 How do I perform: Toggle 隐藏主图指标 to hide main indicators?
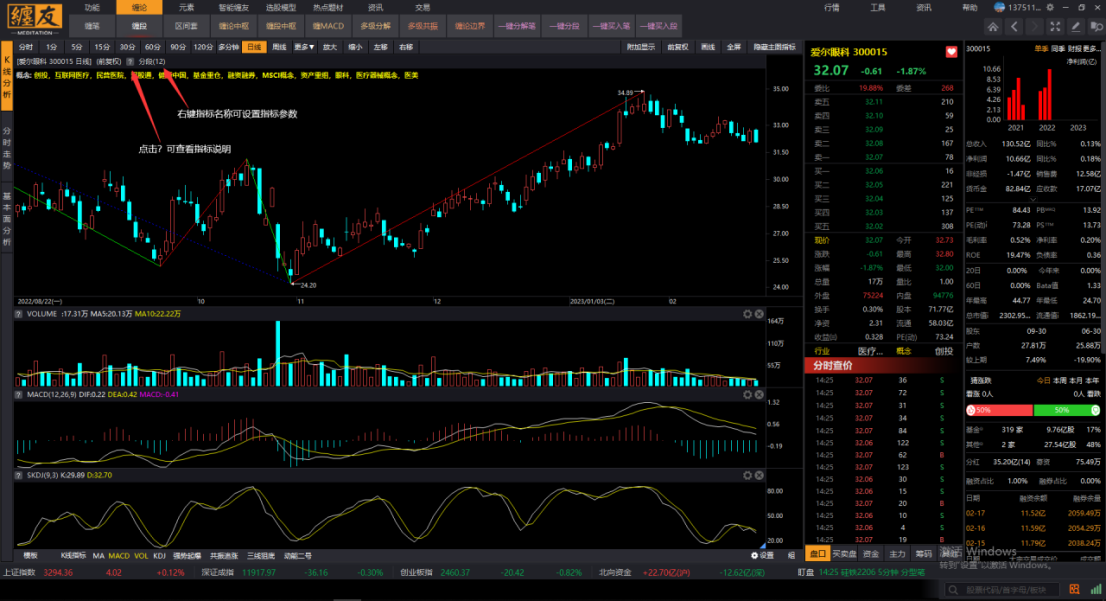775,47
